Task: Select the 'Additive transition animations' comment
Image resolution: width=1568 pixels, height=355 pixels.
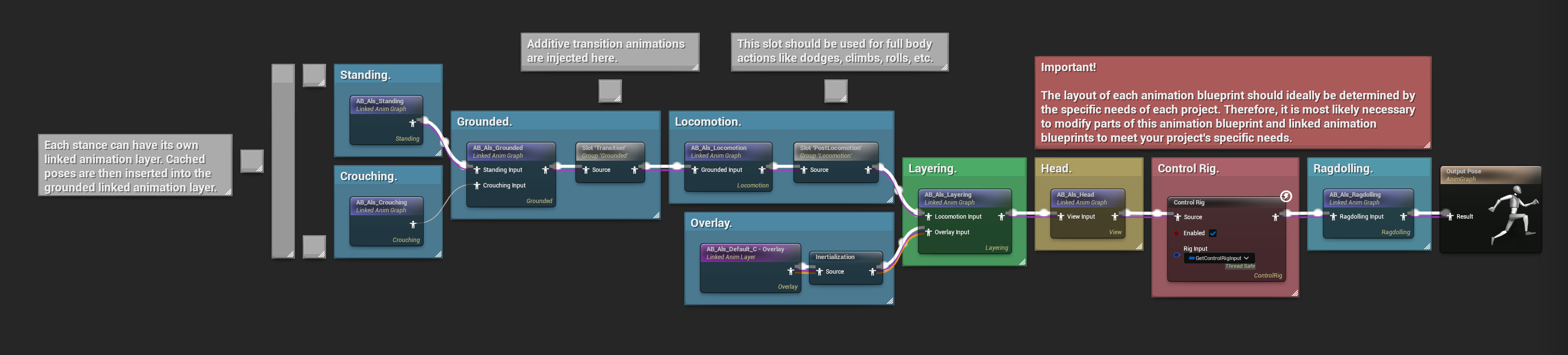Action: pos(610,52)
